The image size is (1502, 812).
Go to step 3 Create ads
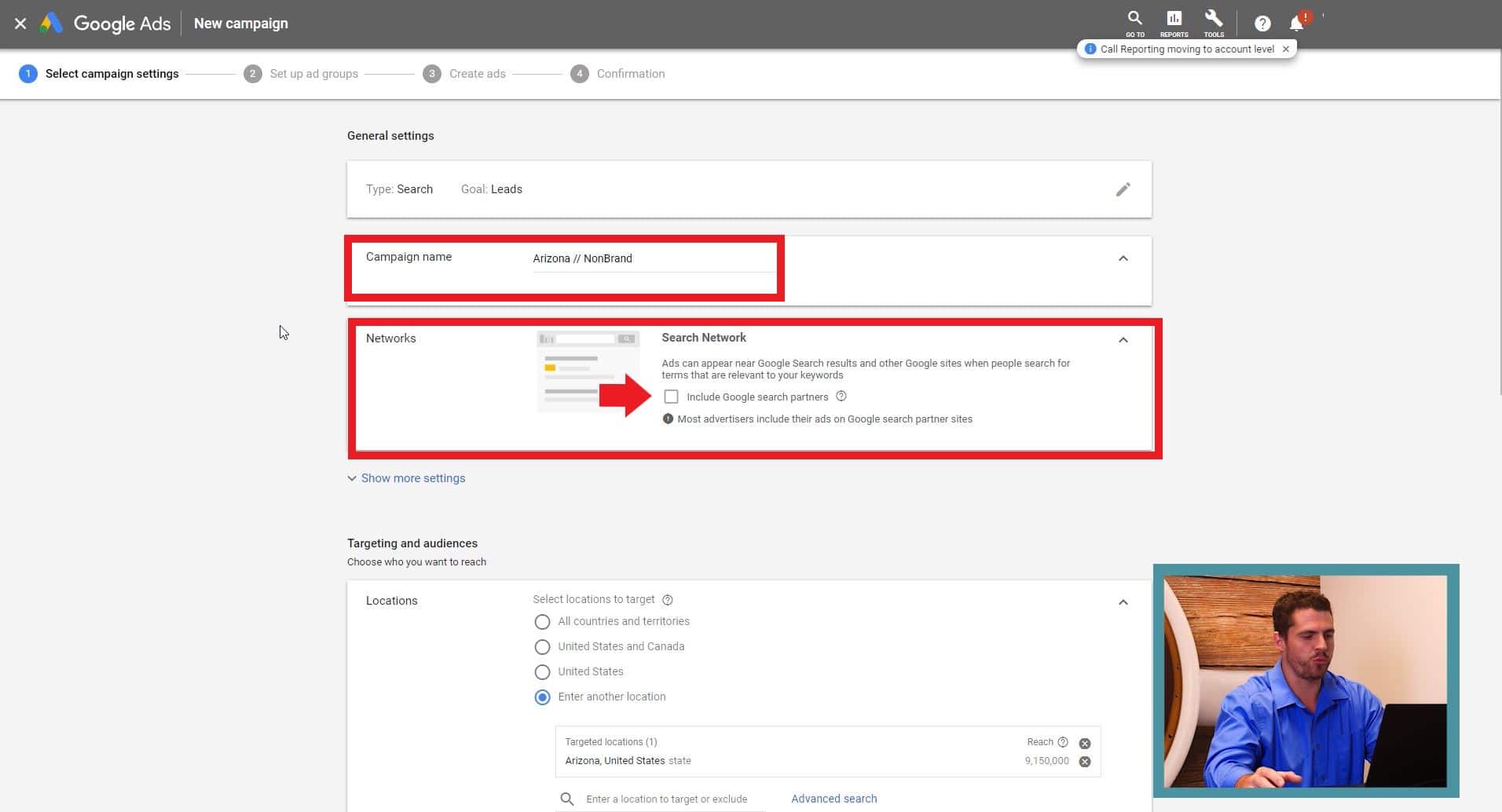(464, 74)
